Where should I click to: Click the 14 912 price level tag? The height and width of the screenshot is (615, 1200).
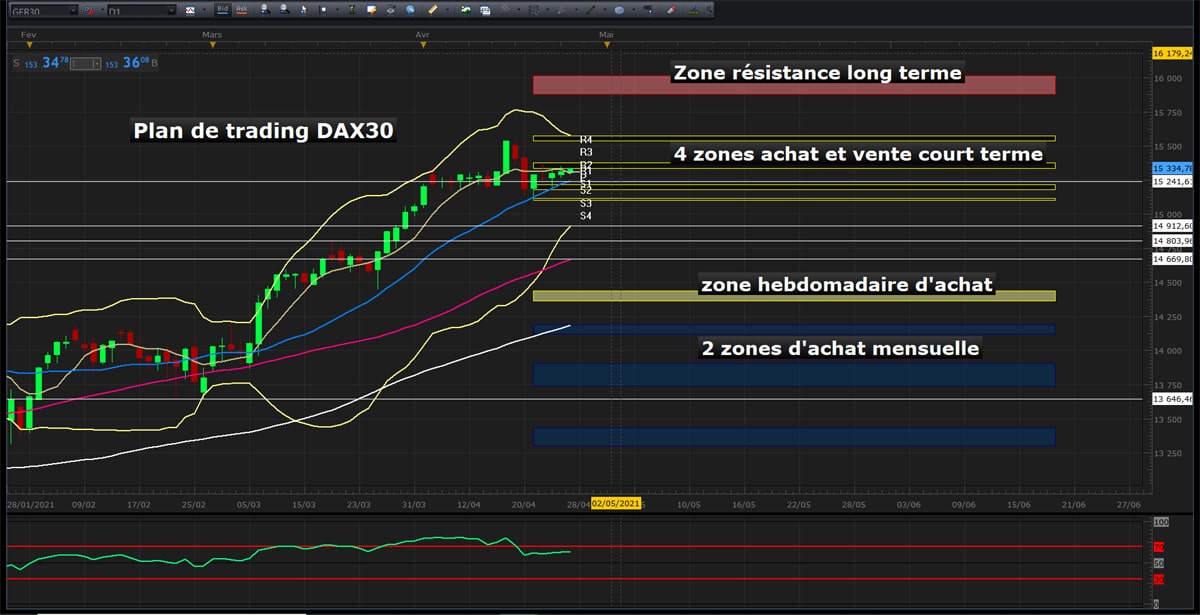[1170, 227]
